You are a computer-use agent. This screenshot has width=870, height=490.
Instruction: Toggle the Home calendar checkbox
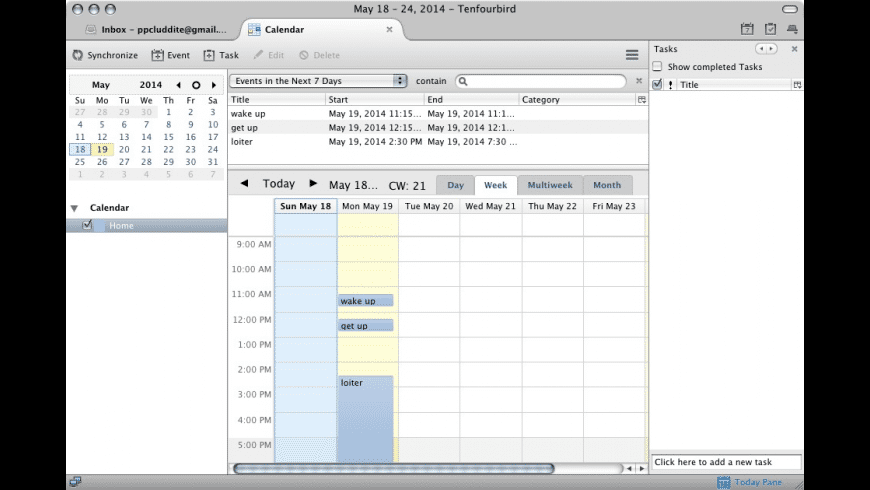click(x=87, y=225)
